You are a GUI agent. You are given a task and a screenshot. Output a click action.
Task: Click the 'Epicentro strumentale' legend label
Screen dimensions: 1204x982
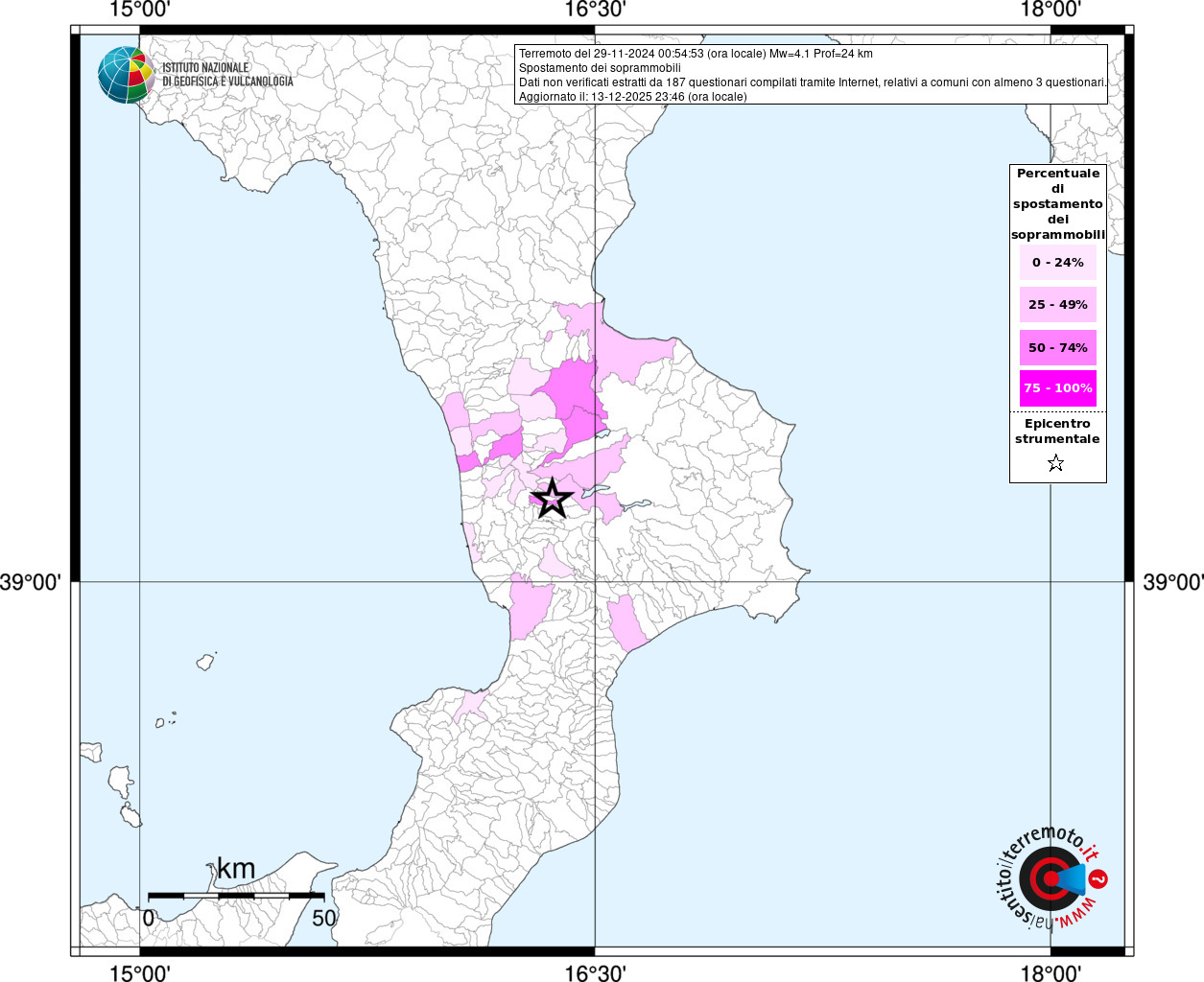(x=1057, y=432)
